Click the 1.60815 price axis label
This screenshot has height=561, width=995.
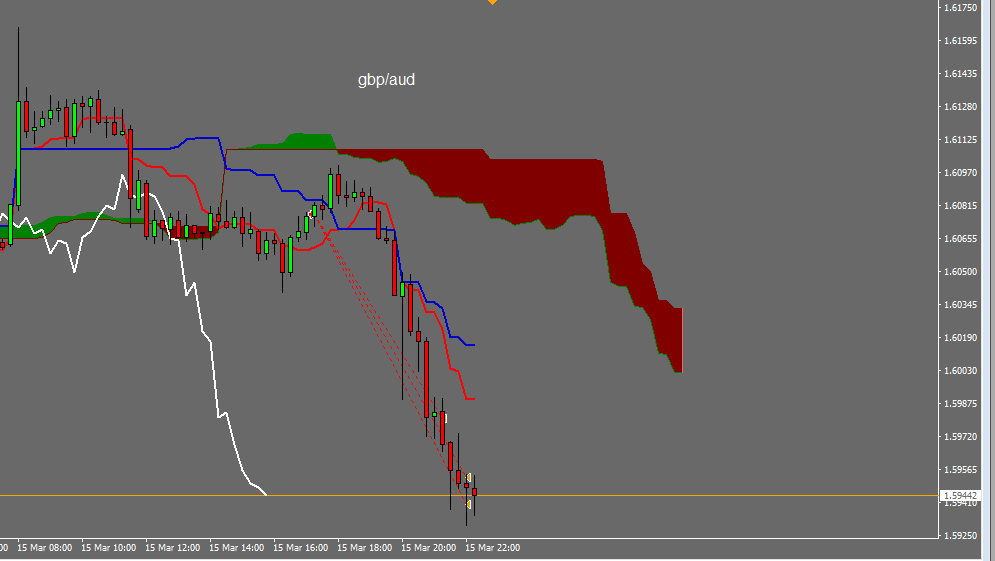pos(960,206)
